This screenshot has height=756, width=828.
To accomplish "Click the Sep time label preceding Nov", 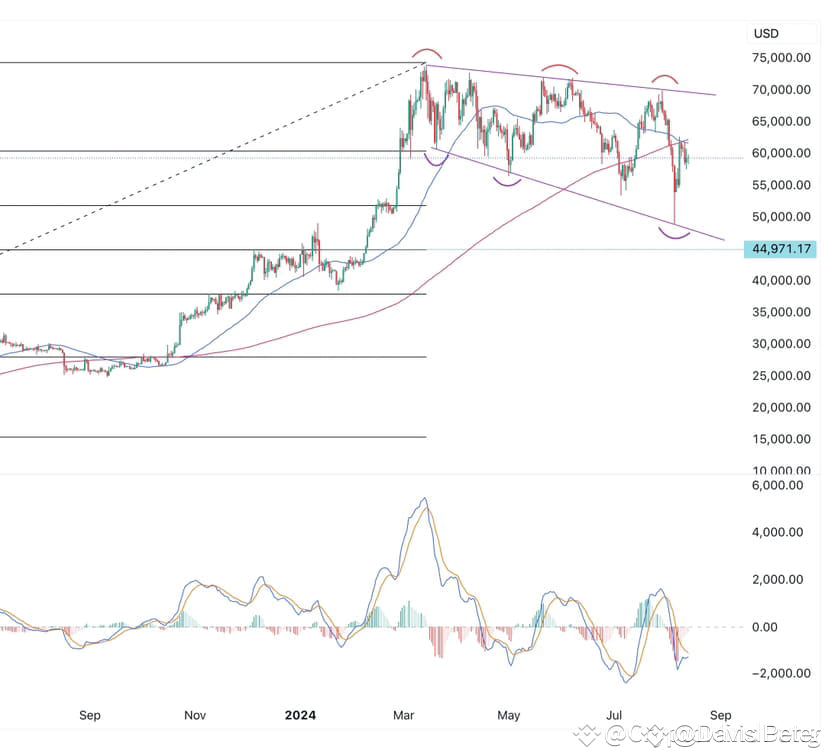I will 90,715.
